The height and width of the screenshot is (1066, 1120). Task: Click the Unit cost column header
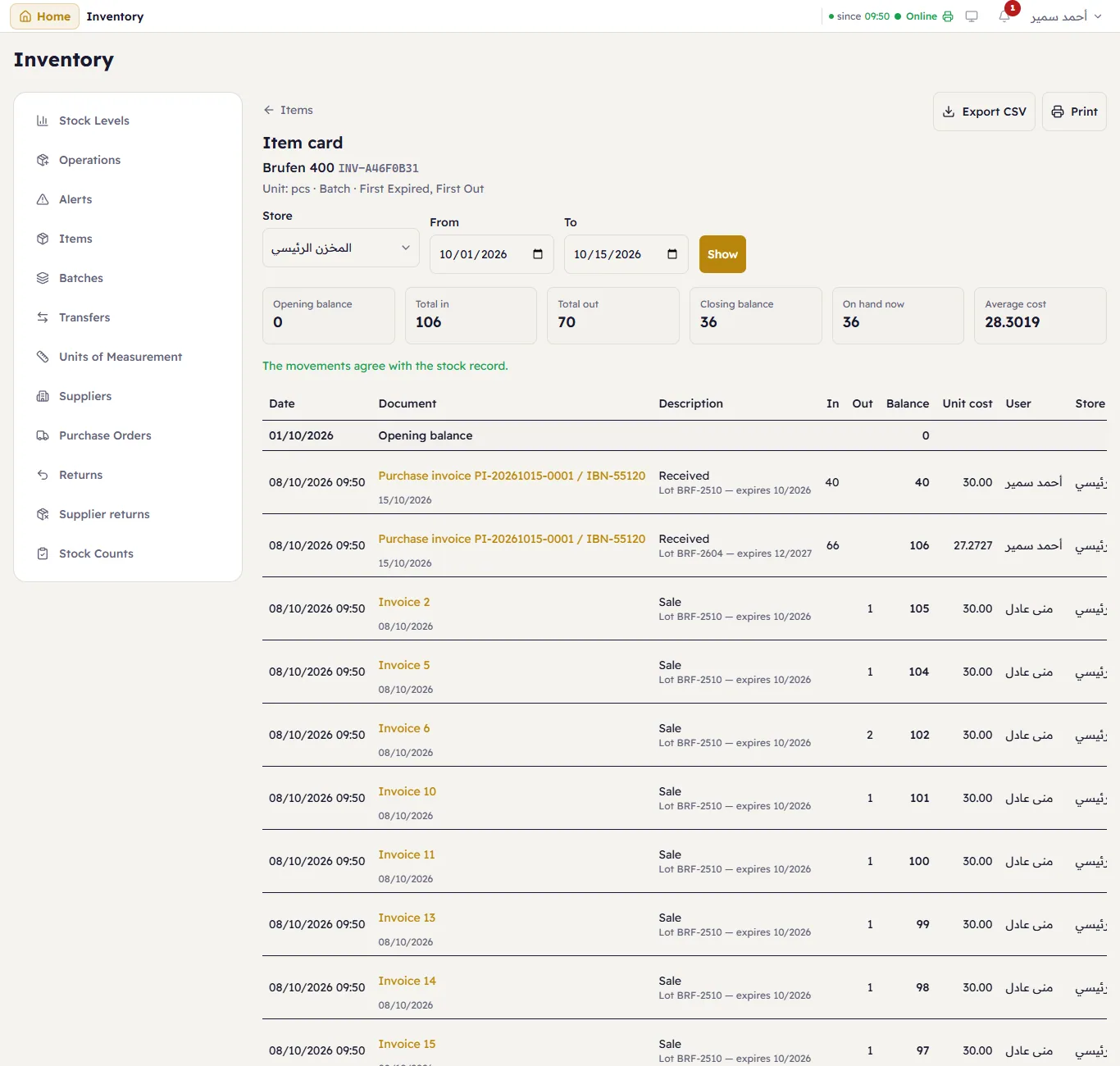[x=967, y=403]
